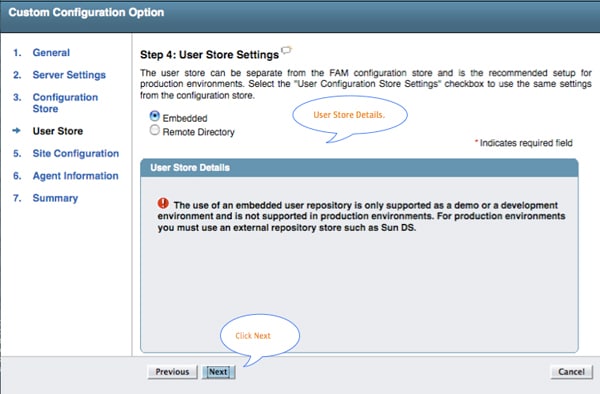Click the current-step arrow icon beside User Store
Viewport: 600px width, 394px height.
[16, 131]
